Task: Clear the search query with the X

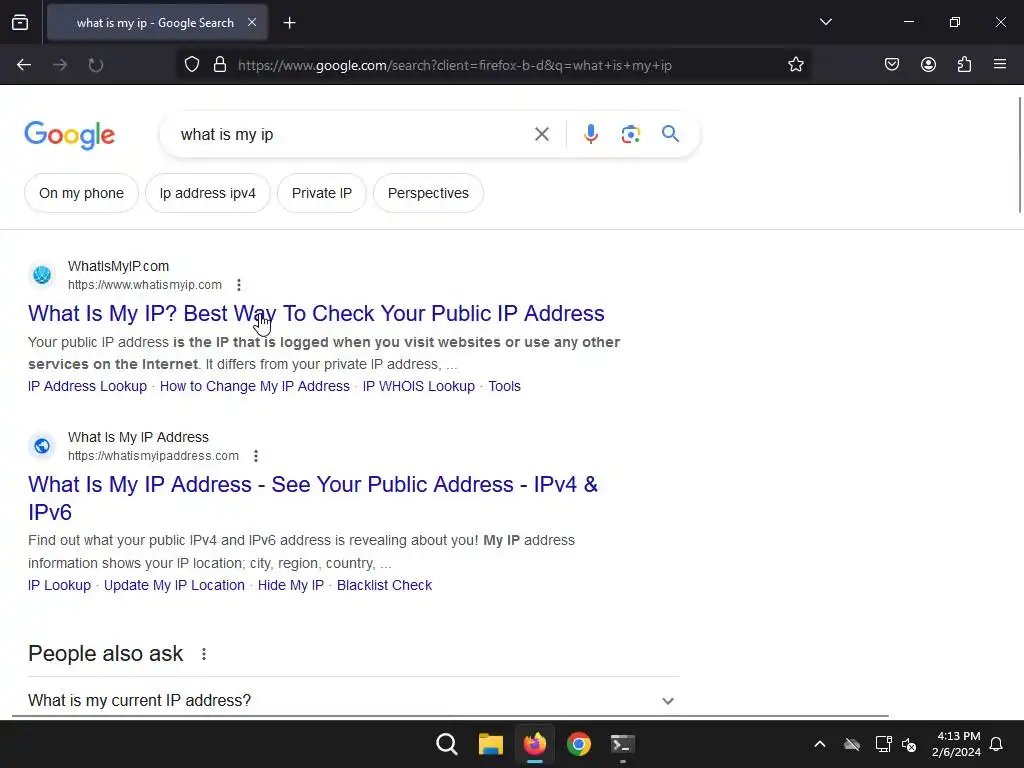Action: click(x=541, y=135)
